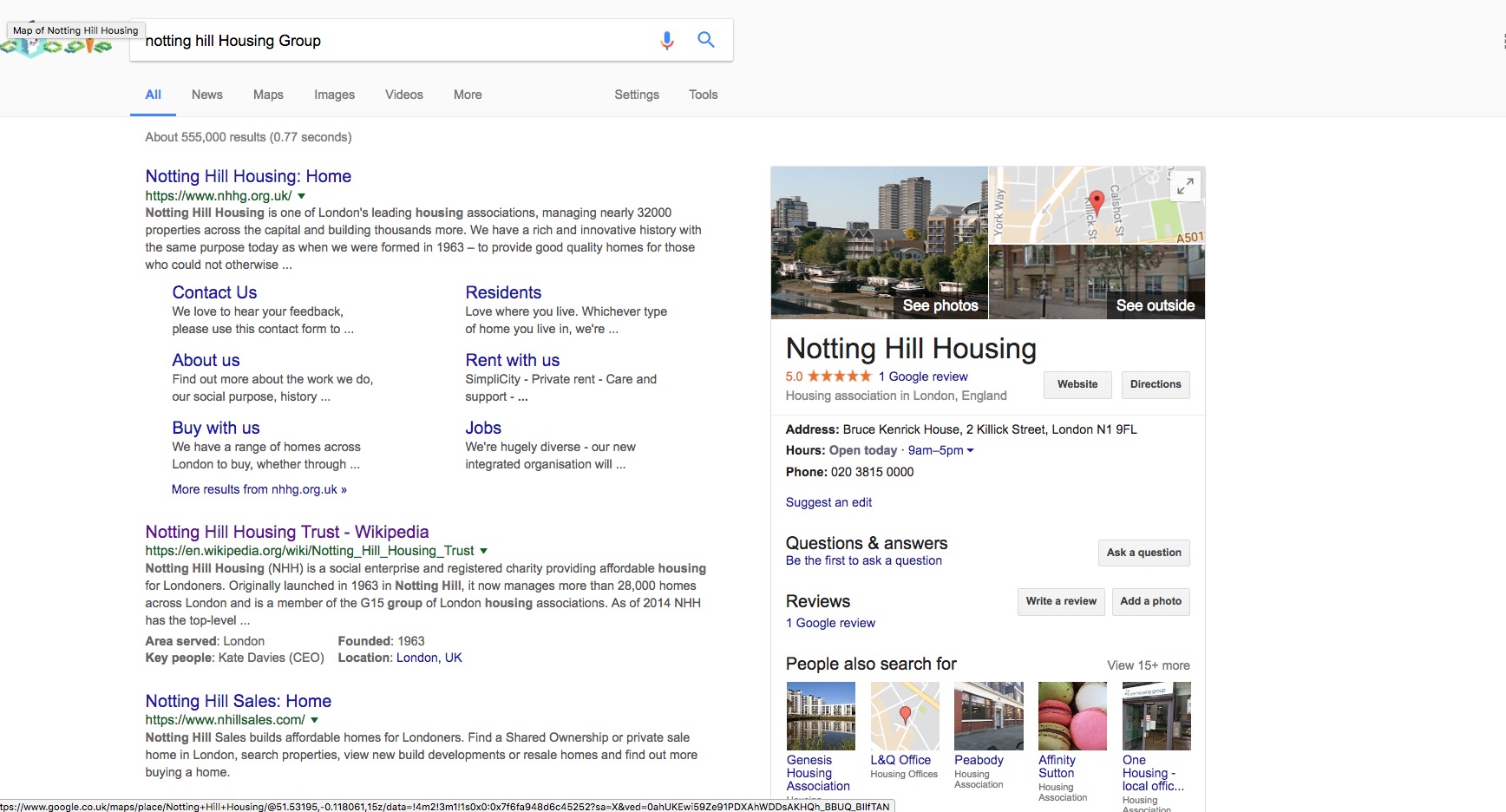The image size is (1506, 812).
Task: Expand the nhhg.org.uk URL dropdown arrow
Action: 302,197
